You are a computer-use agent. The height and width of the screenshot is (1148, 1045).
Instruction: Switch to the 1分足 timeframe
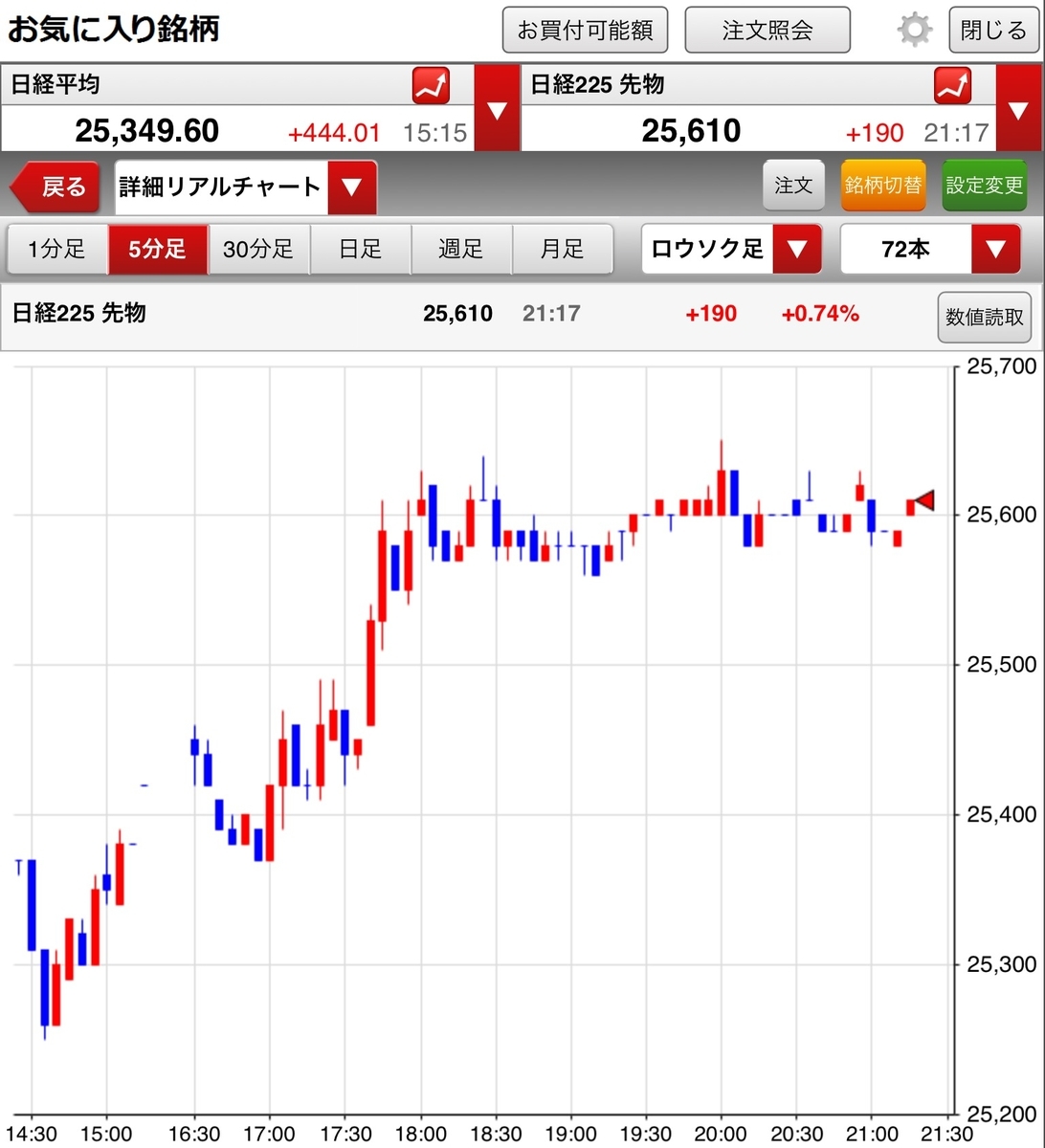(x=57, y=250)
